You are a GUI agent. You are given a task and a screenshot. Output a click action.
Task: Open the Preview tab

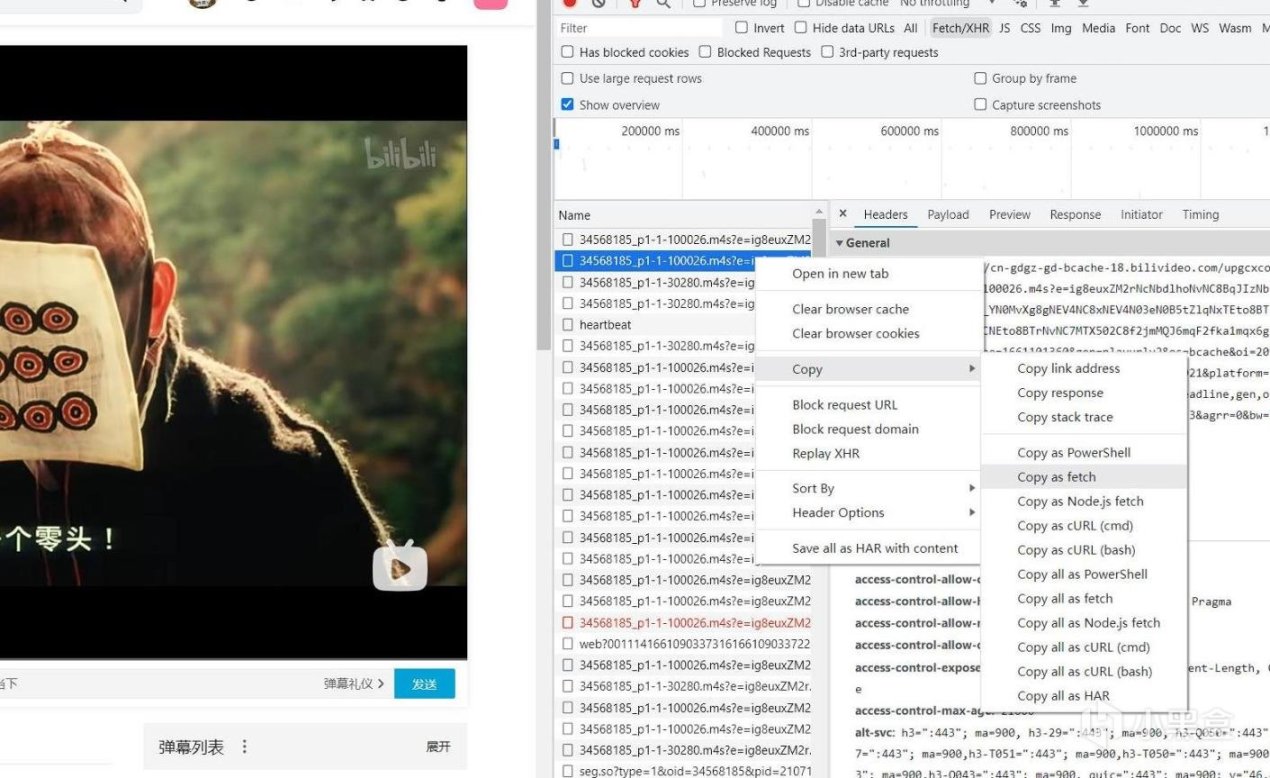coord(1010,214)
